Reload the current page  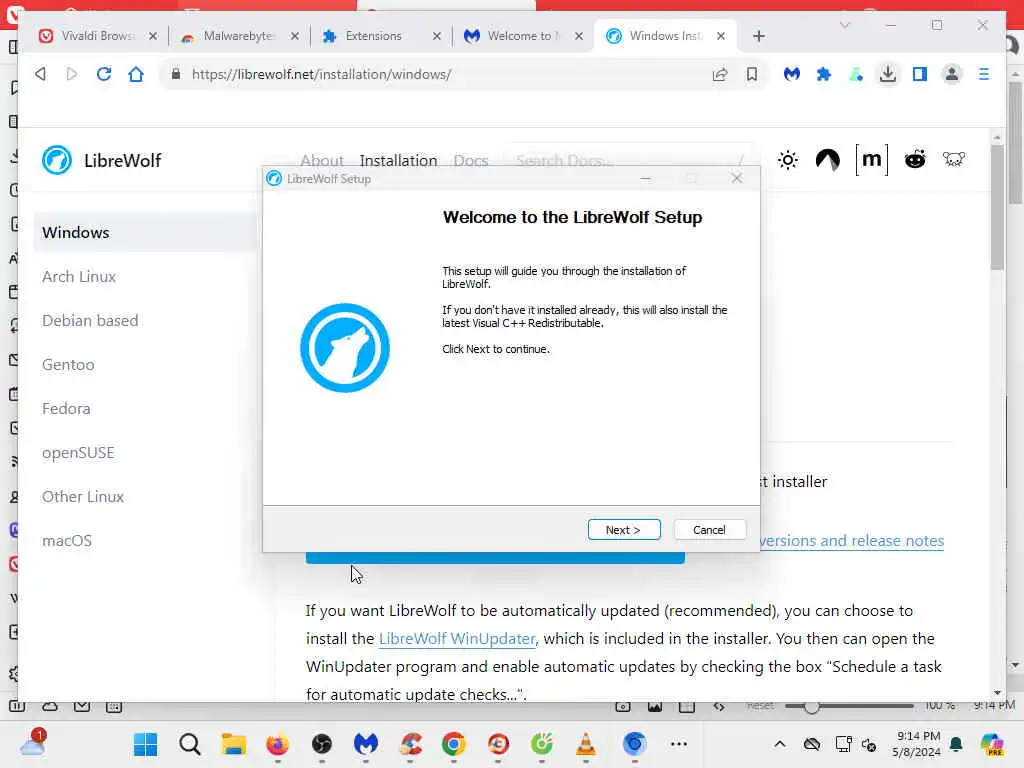(x=104, y=74)
